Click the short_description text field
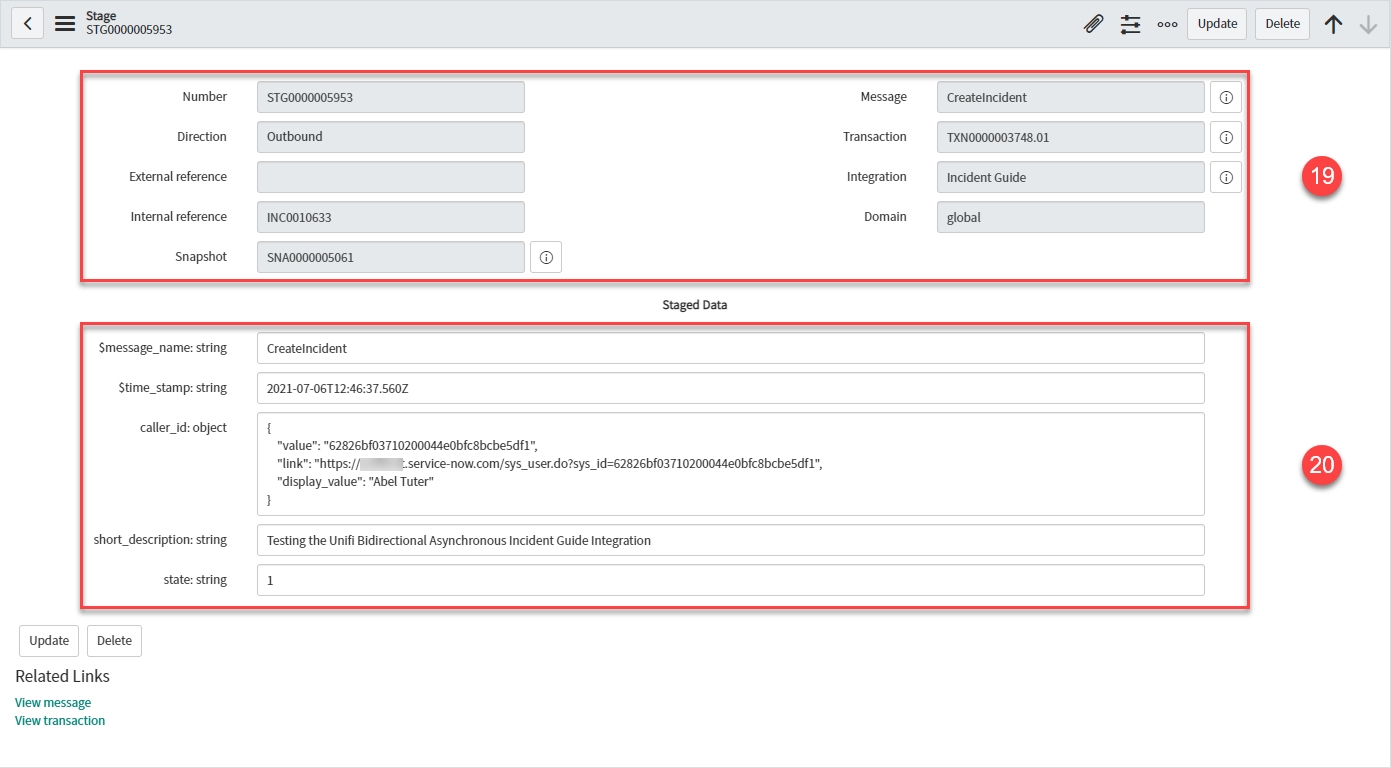Image resolution: width=1391 pixels, height=768 pixels. [x=730, y=540]
